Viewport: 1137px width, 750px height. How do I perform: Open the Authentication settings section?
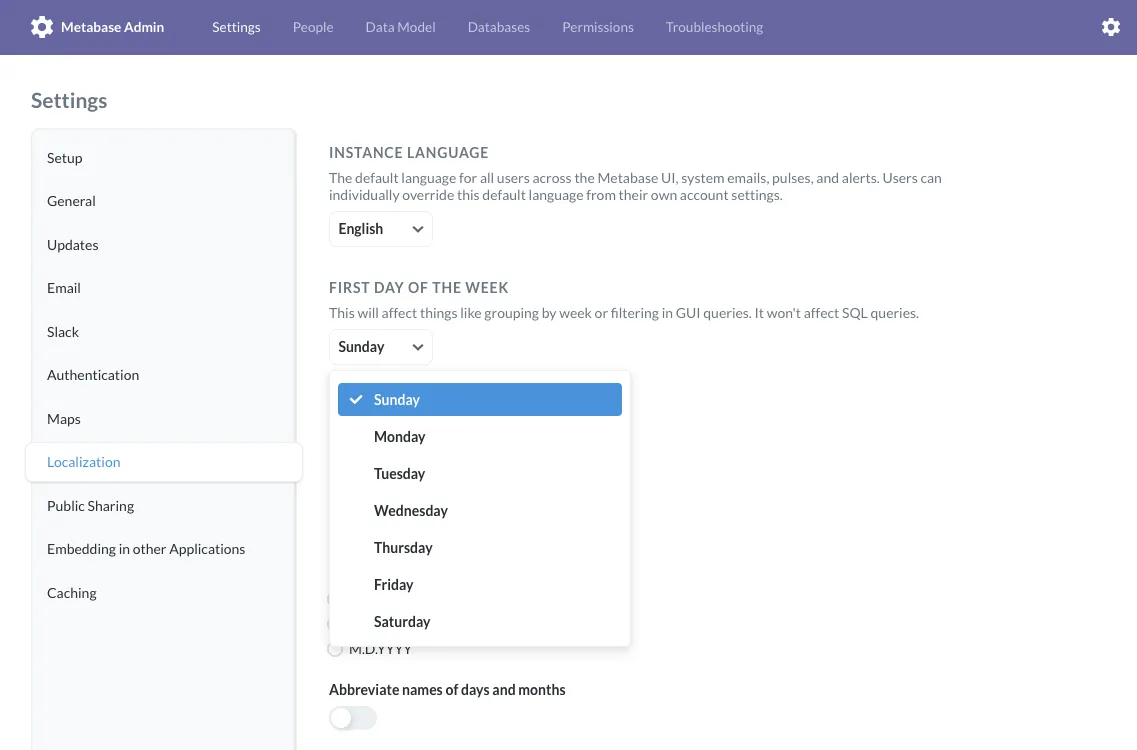click(x=93, y=375)
